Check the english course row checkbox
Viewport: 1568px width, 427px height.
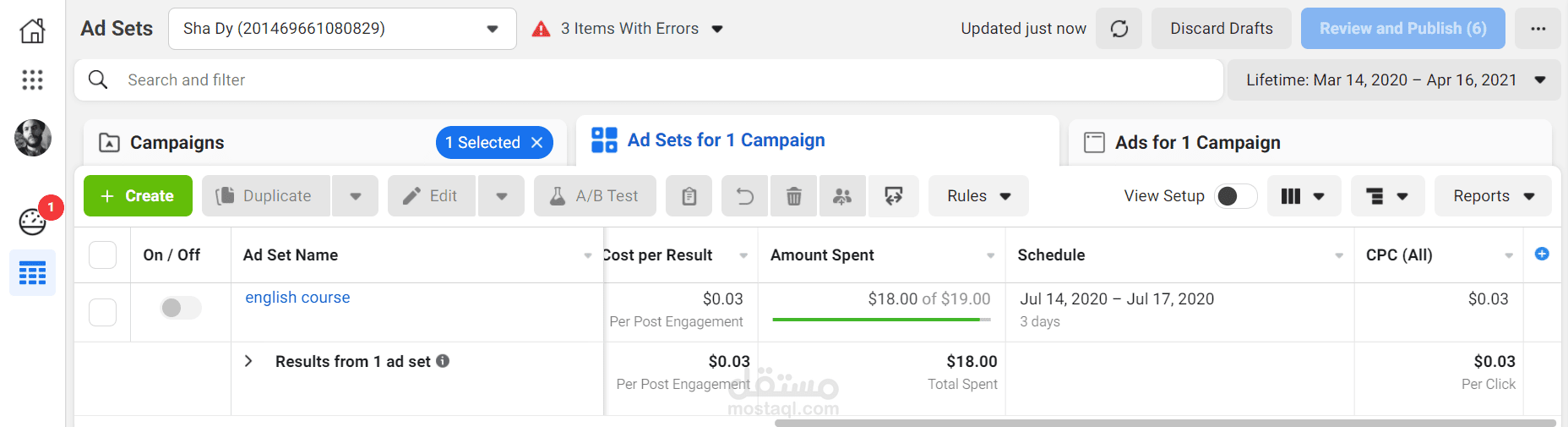(103, 312)
